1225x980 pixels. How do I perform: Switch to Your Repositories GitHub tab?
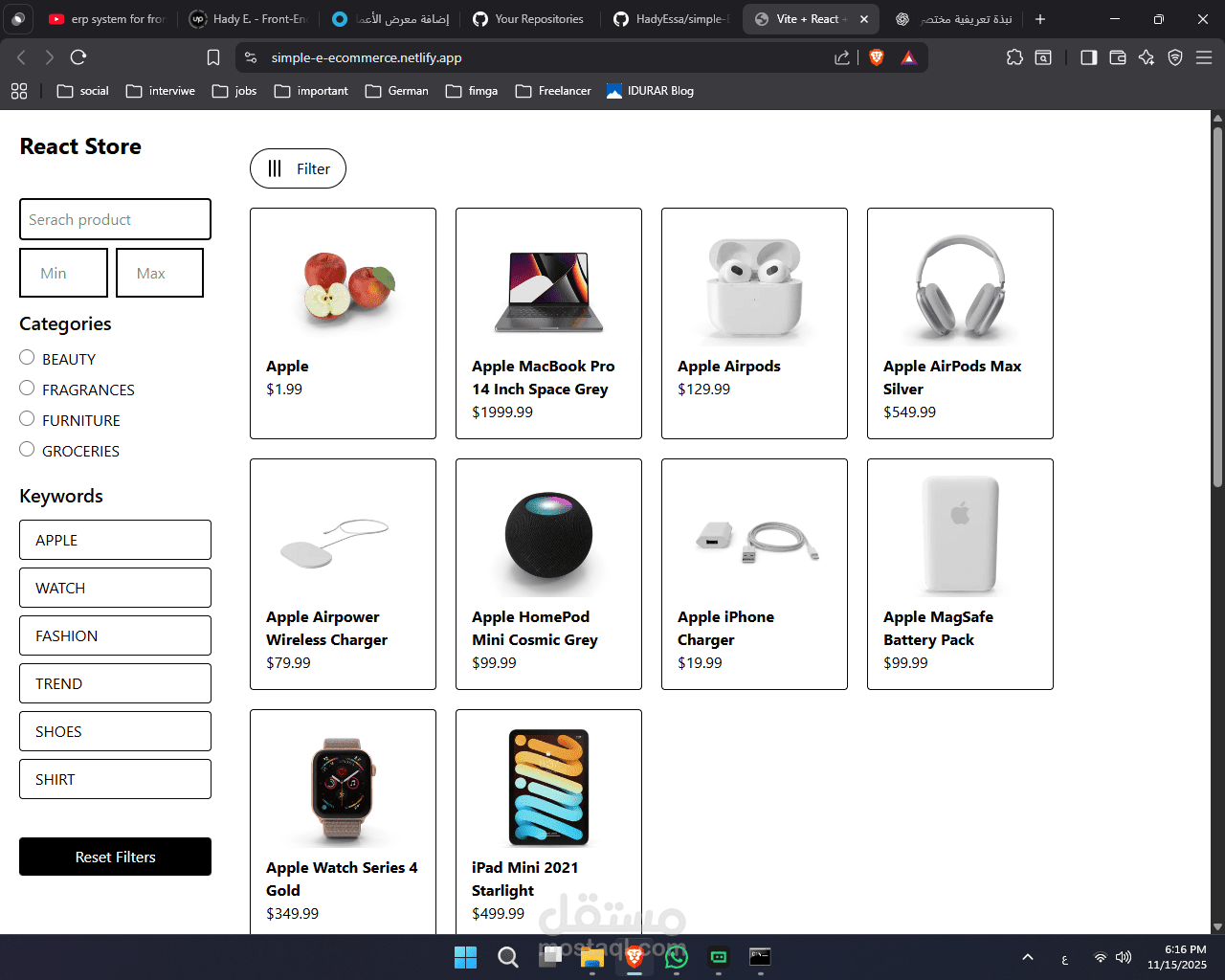[x=529, y=19]
